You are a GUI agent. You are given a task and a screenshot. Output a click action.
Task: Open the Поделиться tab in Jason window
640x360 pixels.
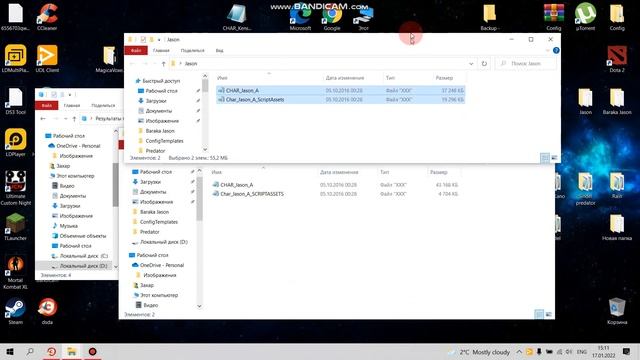(x=192, y=50)
